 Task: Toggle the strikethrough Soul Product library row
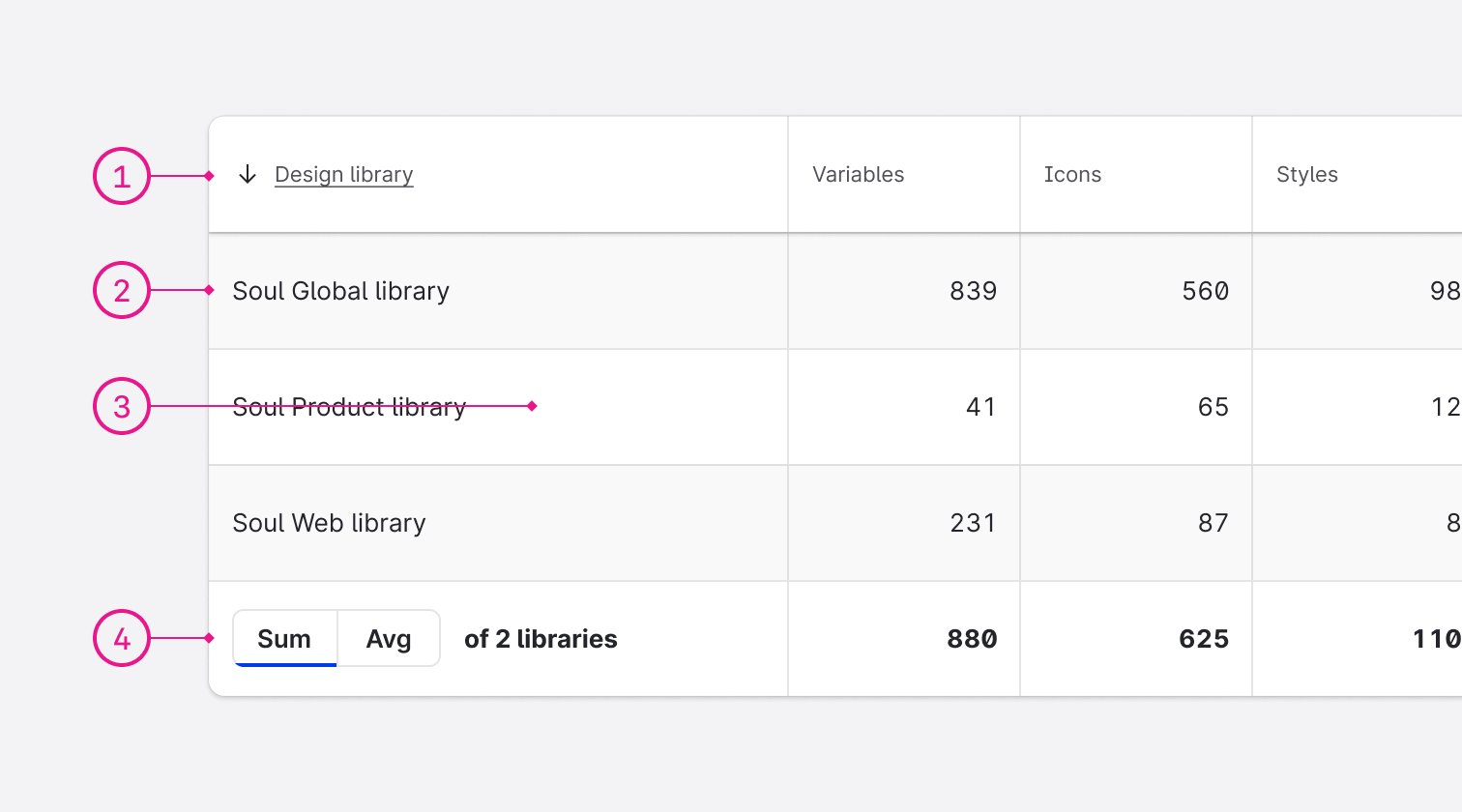pyautogui.click(x=348, y=407)
